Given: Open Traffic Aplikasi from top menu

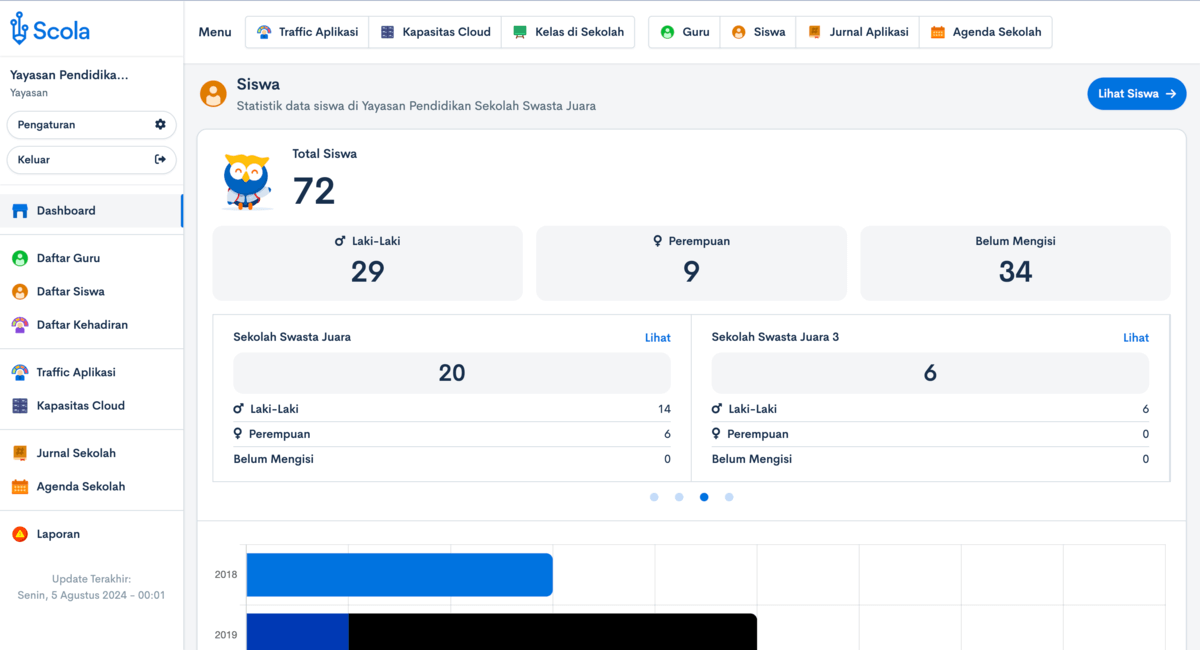Looking at the screenshot, I should click(307, 32).
